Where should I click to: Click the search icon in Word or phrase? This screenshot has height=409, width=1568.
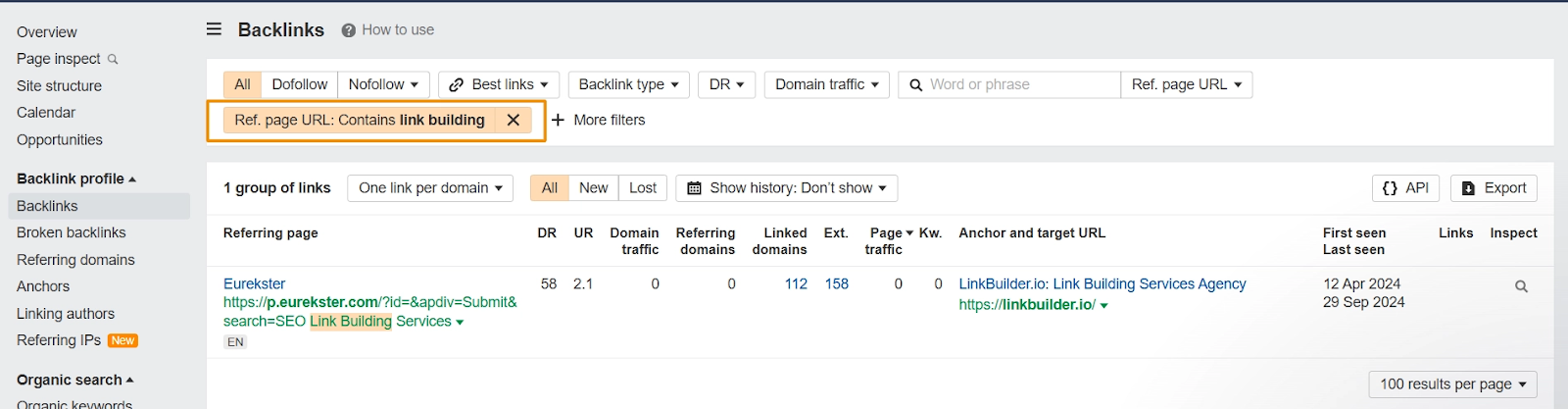pyautogui.click(x=915, y=85)
